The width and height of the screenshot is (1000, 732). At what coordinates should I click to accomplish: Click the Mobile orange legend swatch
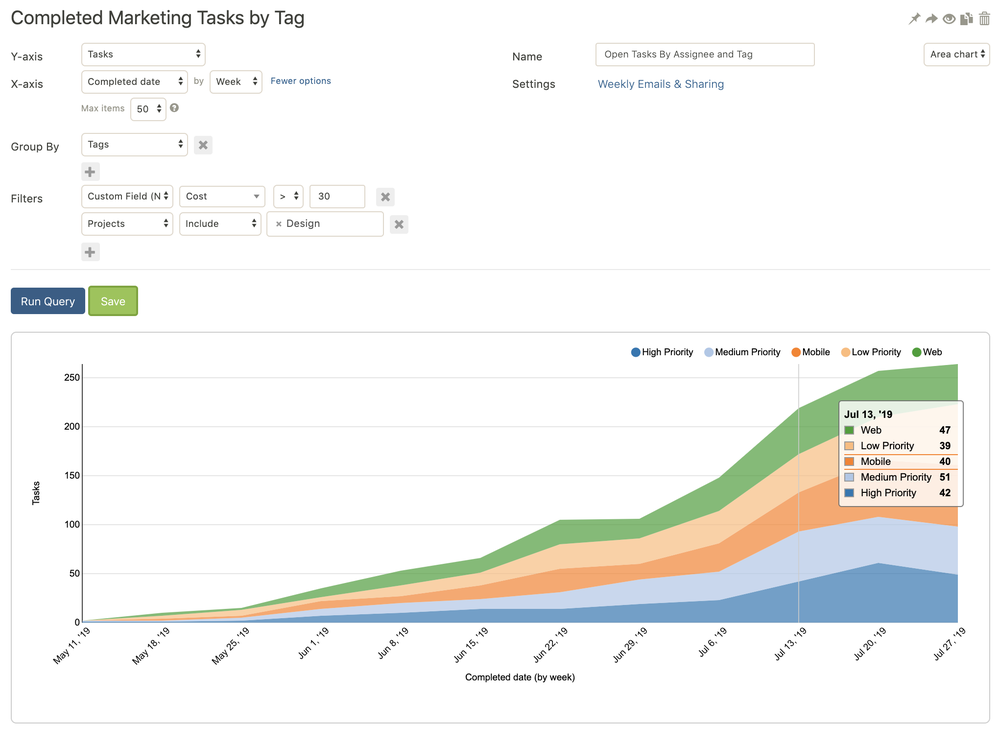(x=796, y=352)
